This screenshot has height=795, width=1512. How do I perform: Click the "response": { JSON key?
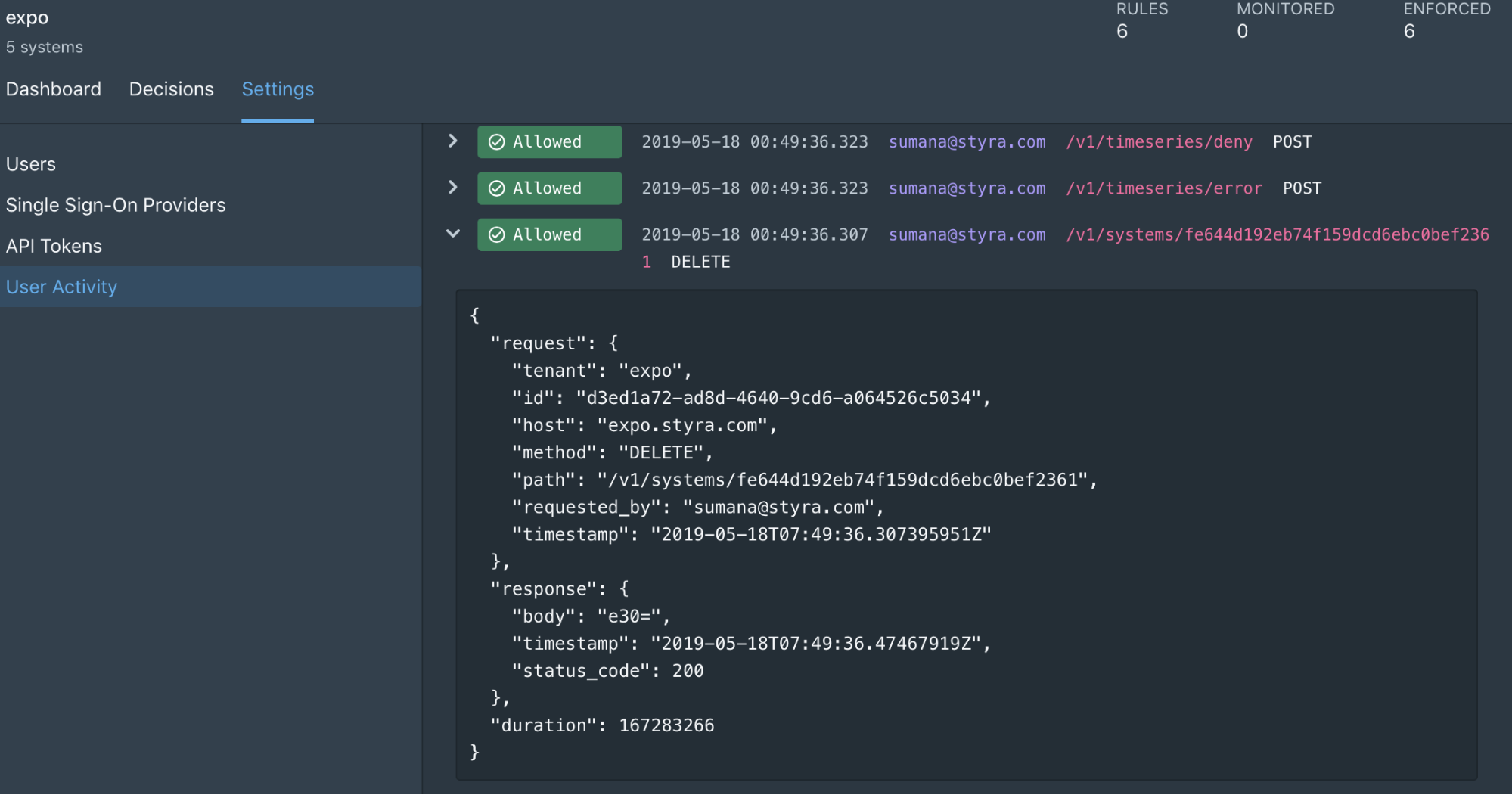pos(559,589)
